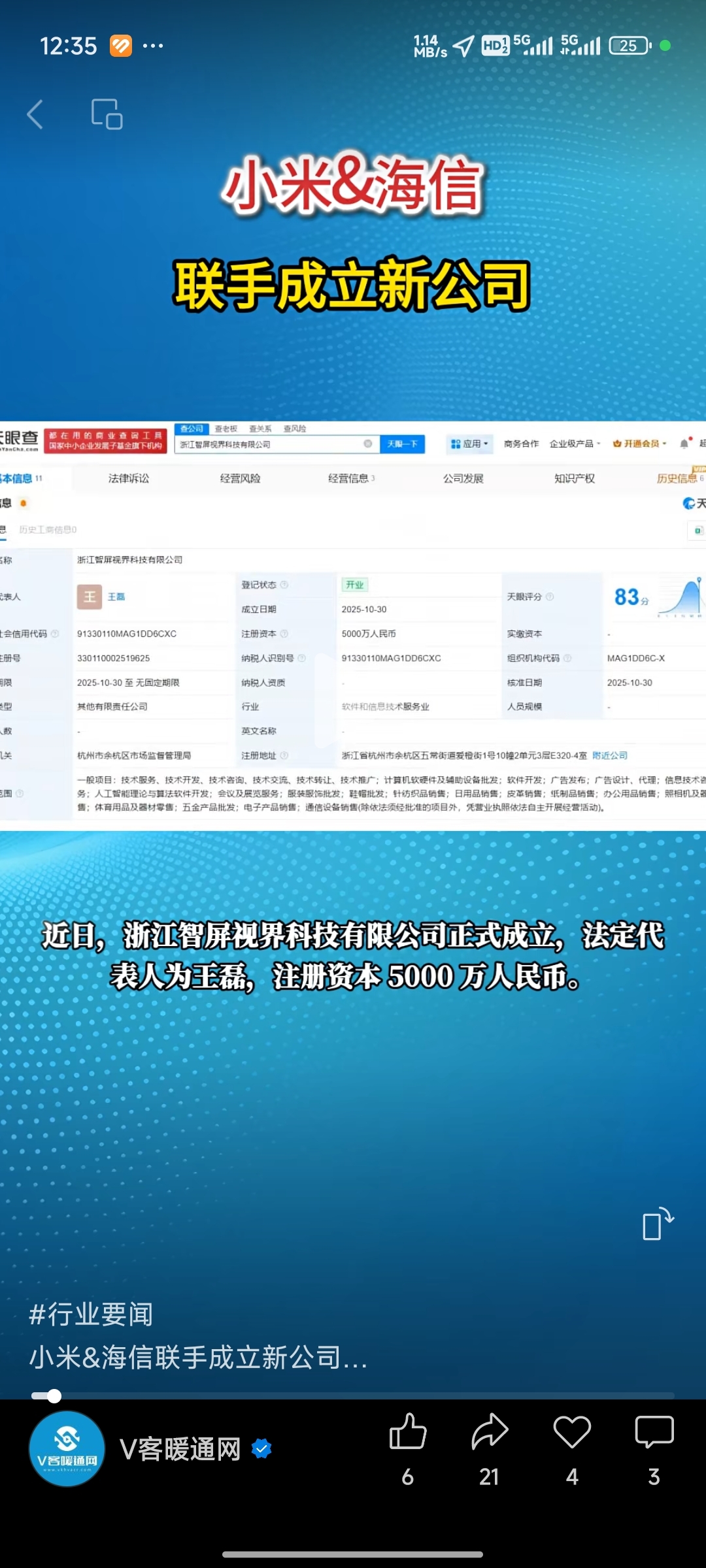This screenshot has width=706, height=1568.
Task: Tap the V客暖通网 account name
Action: [x=180, y=1449]
